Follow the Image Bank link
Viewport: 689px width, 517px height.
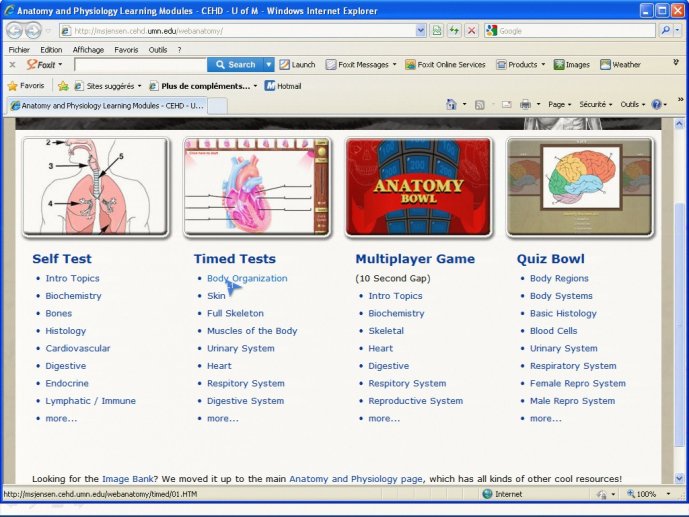pos(128,479)
